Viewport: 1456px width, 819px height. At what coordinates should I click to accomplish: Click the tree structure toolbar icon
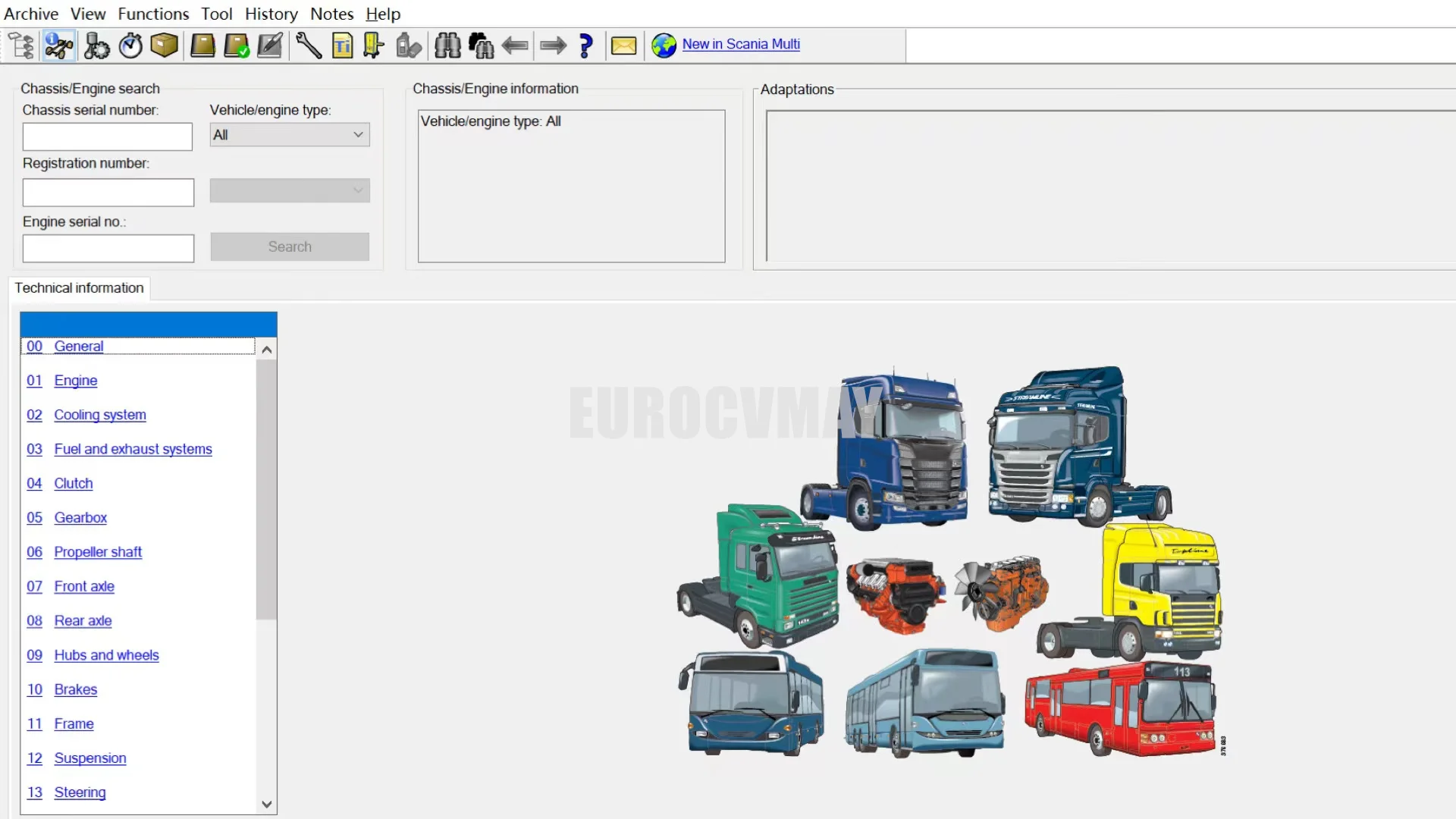tap(22, 45)
